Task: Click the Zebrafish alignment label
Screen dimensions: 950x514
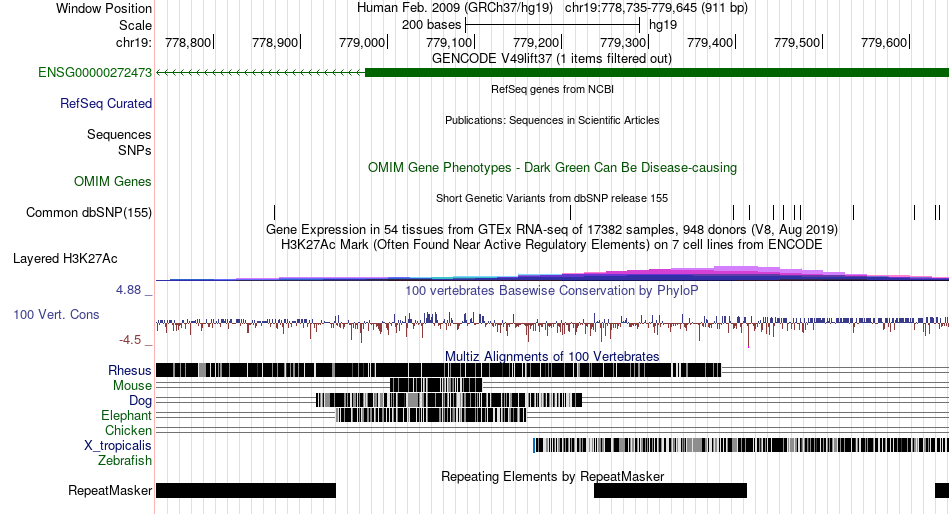Action: pos(125,461)
